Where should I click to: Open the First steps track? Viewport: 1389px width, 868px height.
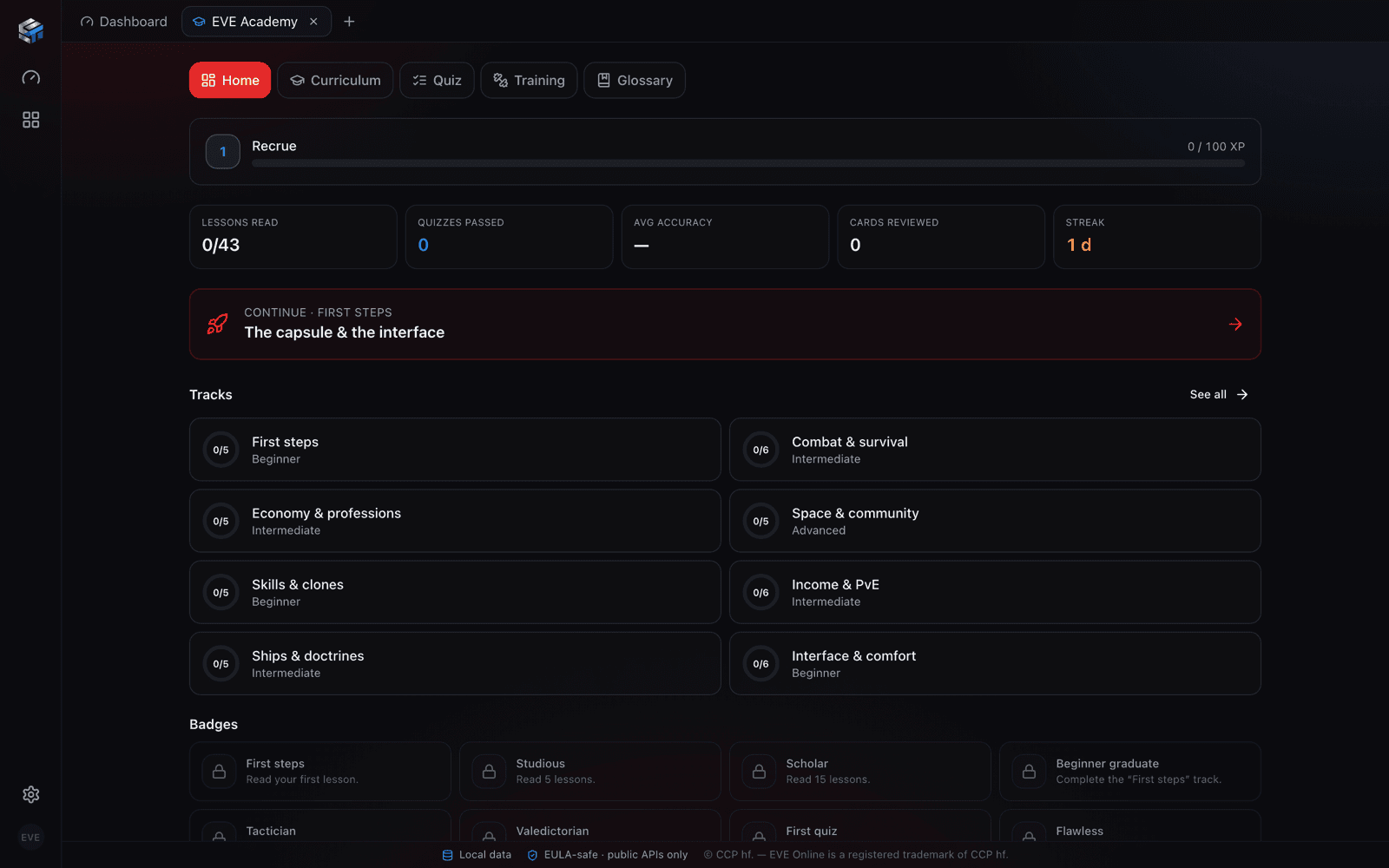[x=455, y=450]
